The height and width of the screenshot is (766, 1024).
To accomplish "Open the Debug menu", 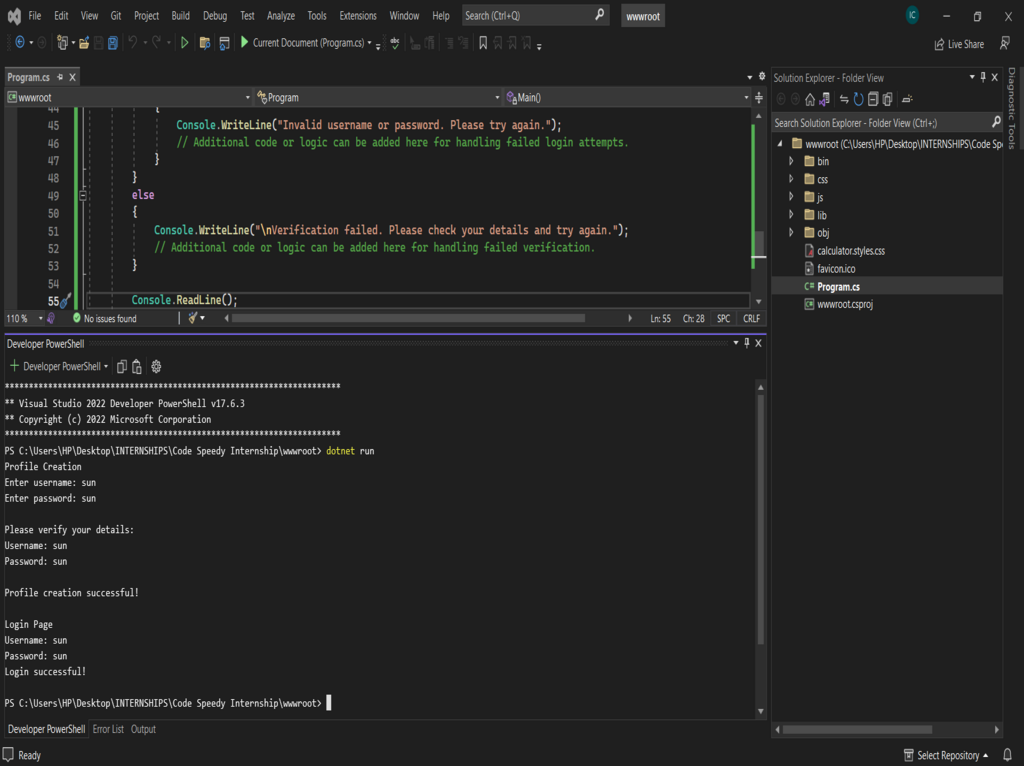I will pyautogui.click(x=214, y=16).
